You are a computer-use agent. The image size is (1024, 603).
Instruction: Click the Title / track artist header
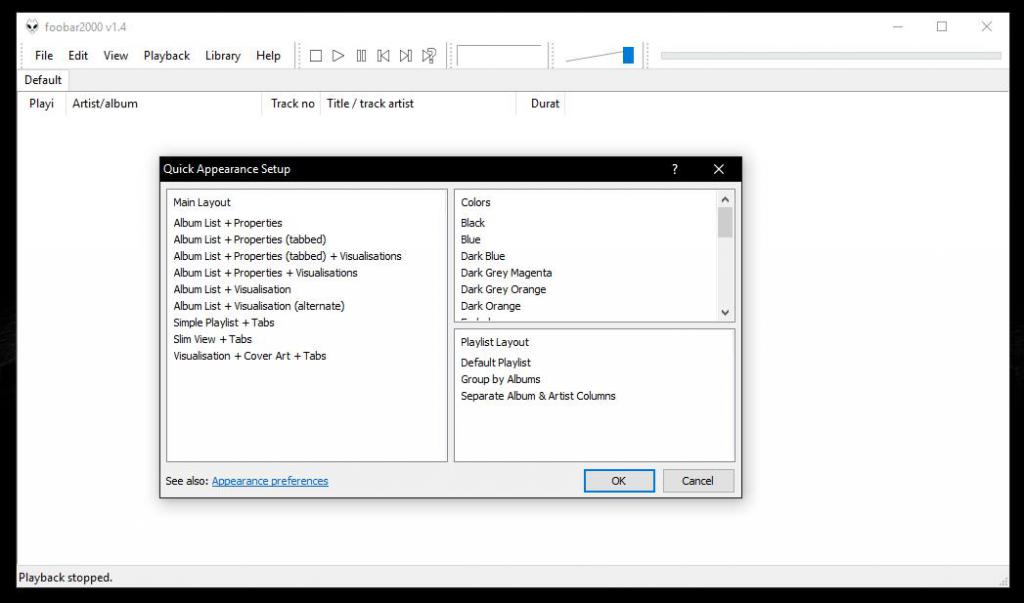coord(418,103)
